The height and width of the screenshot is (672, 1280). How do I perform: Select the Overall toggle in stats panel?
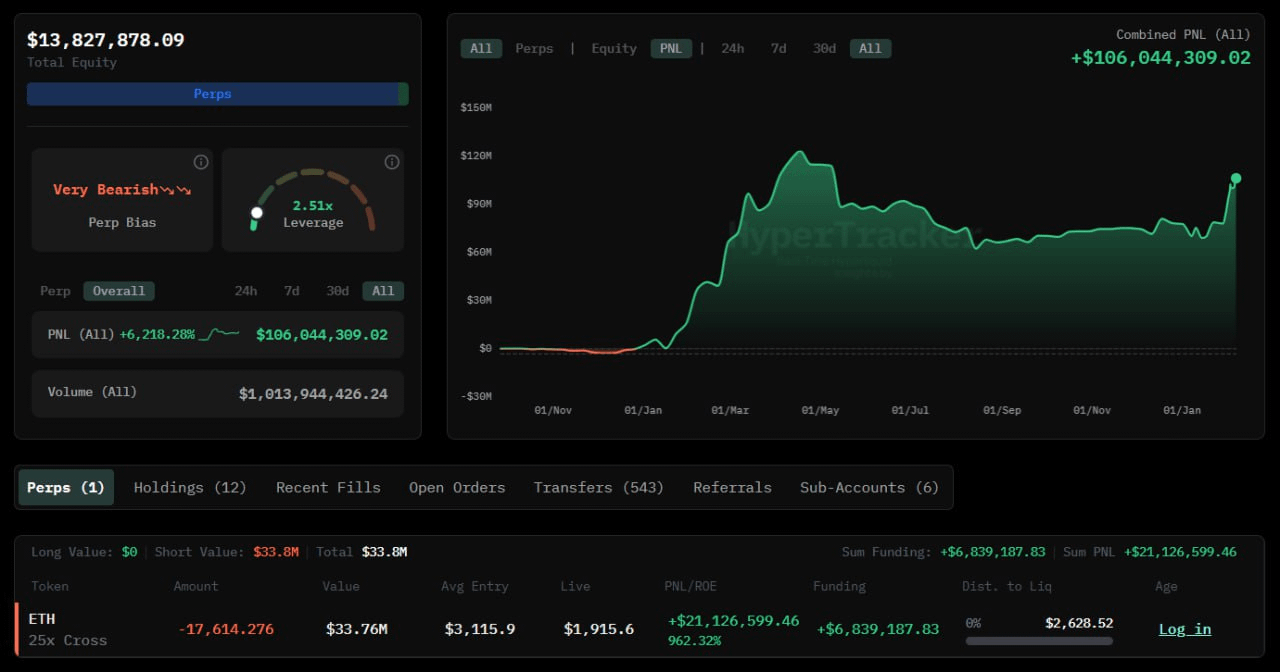pos(119,291)
